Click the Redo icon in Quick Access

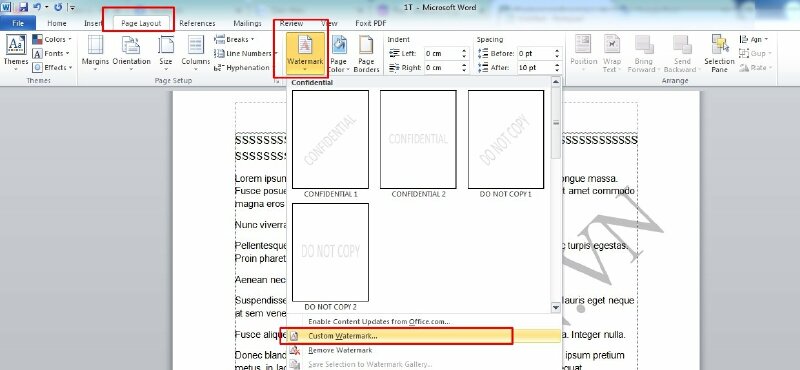58,7
